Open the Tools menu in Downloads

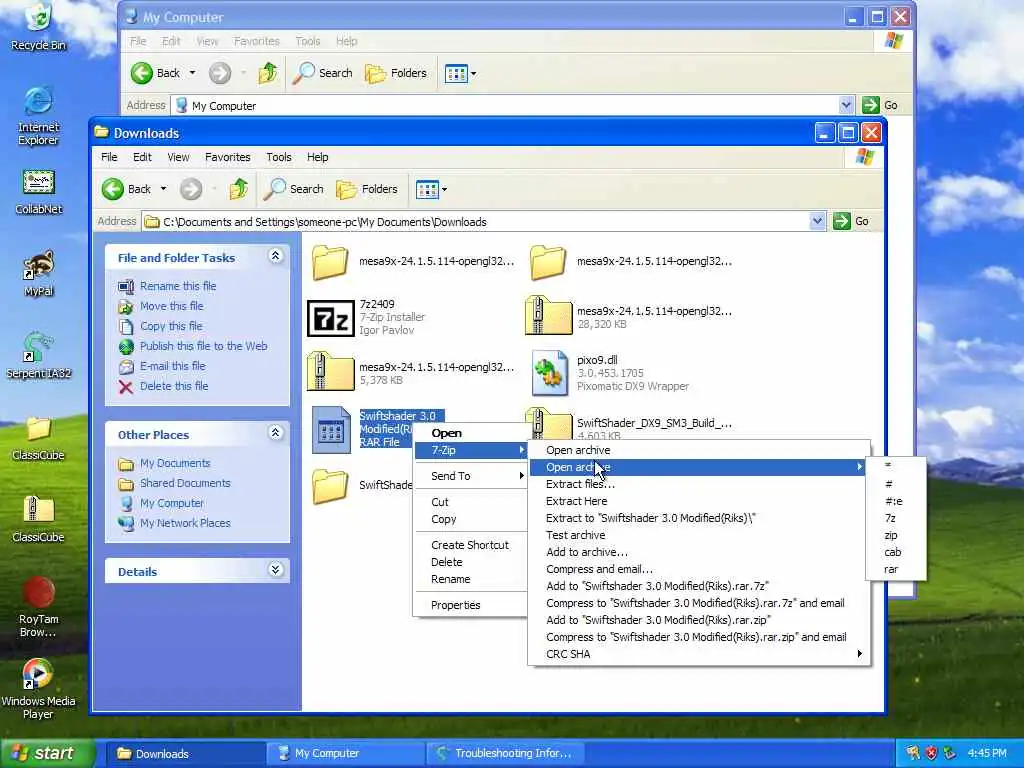(x=278, y=157)
